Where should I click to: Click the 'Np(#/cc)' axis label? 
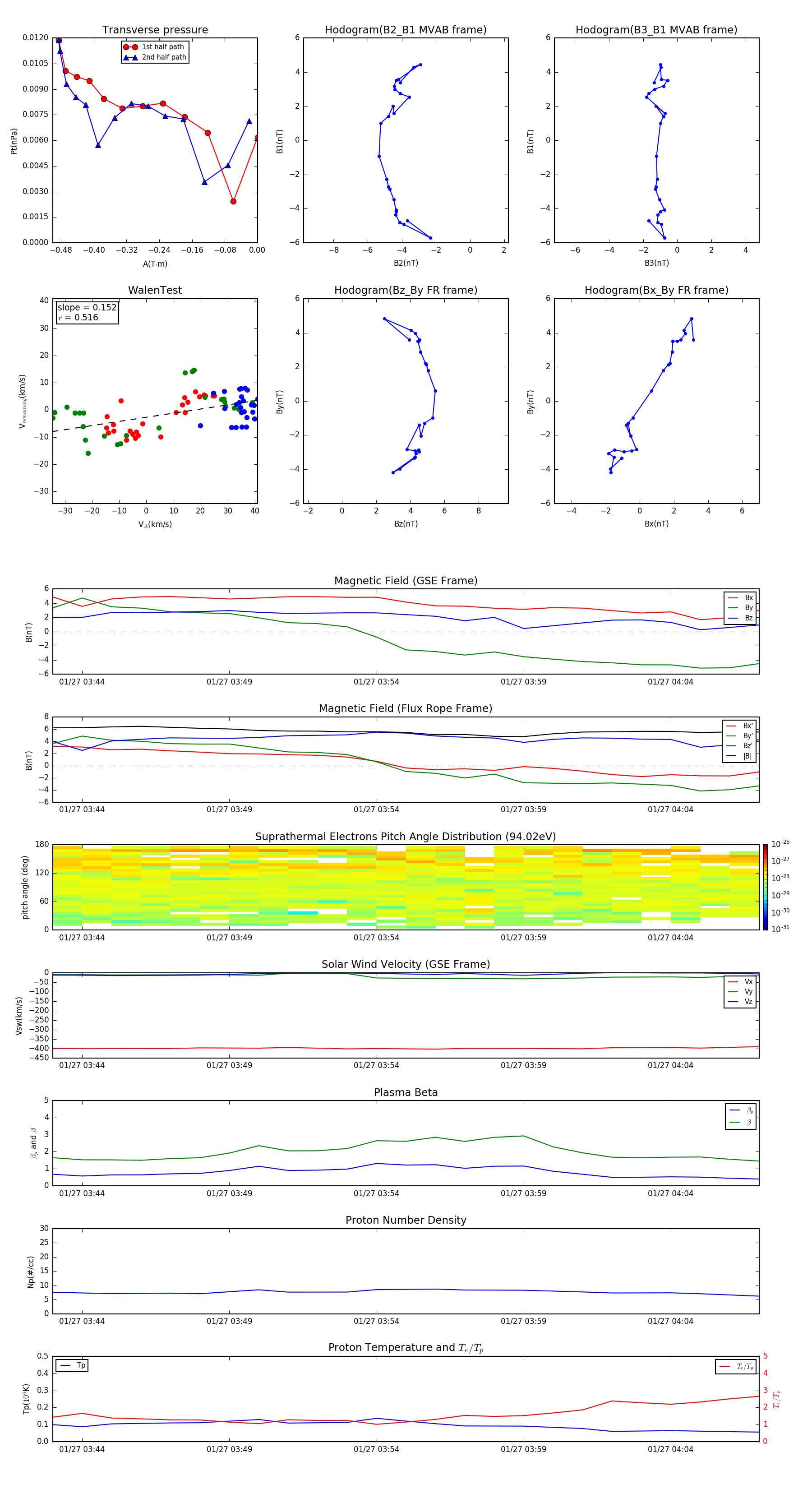pos(31,1272)
